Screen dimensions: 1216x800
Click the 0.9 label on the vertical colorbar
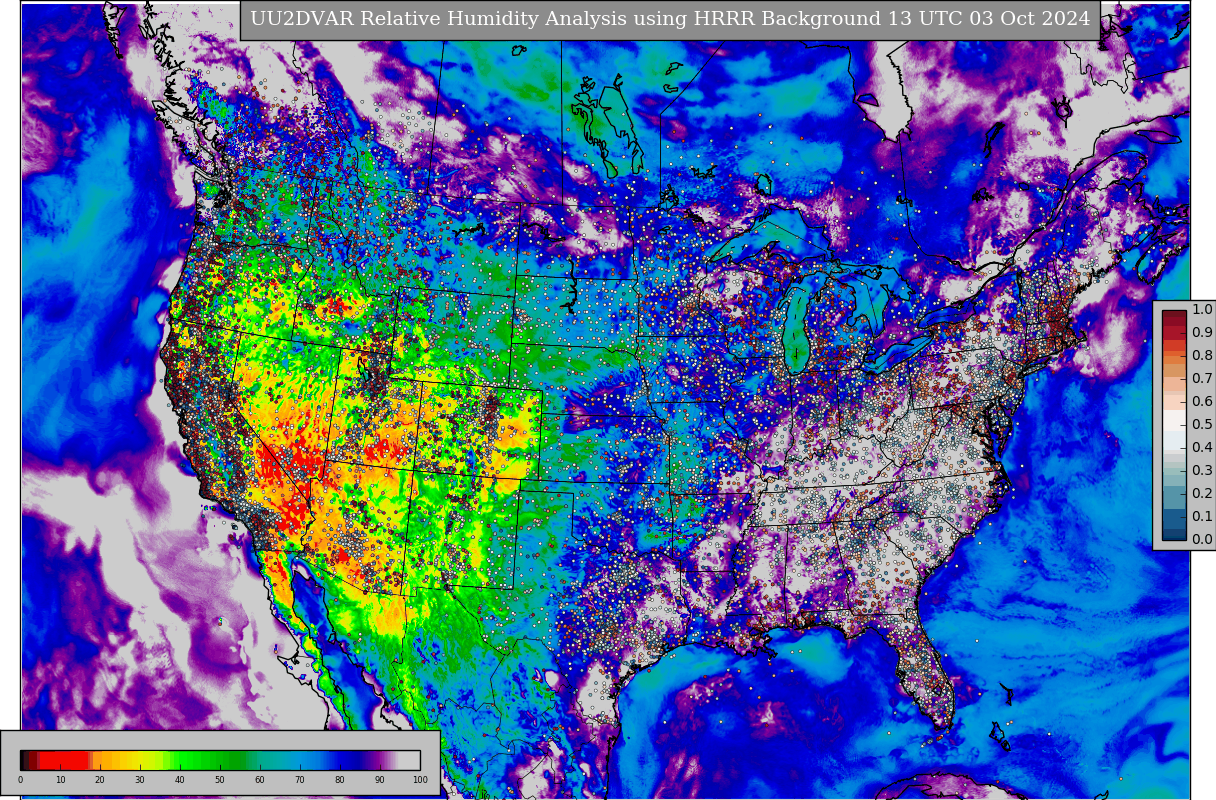pyautogui.click(x=1202, y=333)
